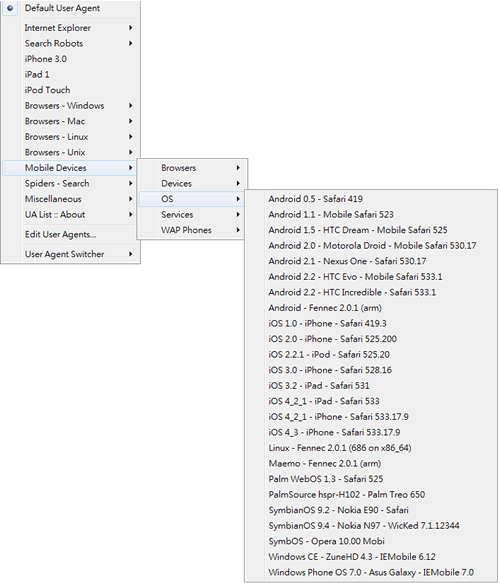500x583 pixels.
Task: Click the highlighted OS submenu entry
Action: 192,199
